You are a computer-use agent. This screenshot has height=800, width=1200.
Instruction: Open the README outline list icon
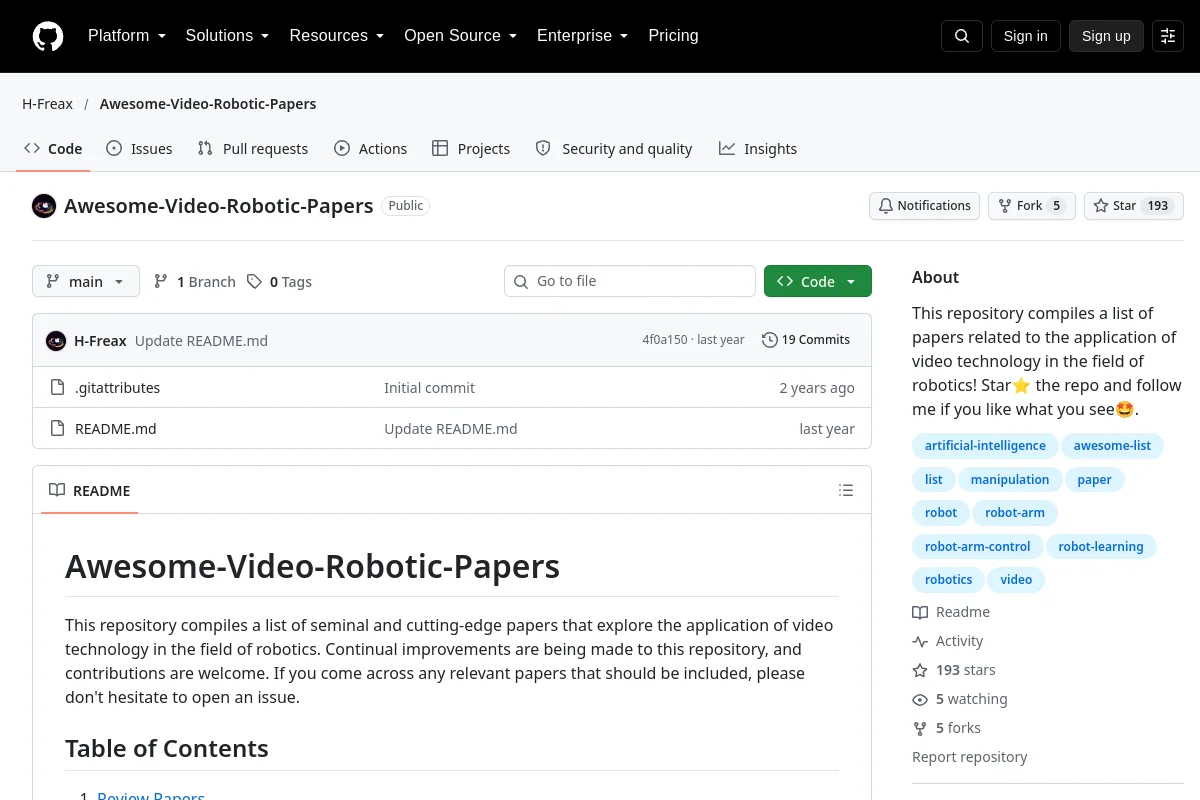(x=846, y=490)
